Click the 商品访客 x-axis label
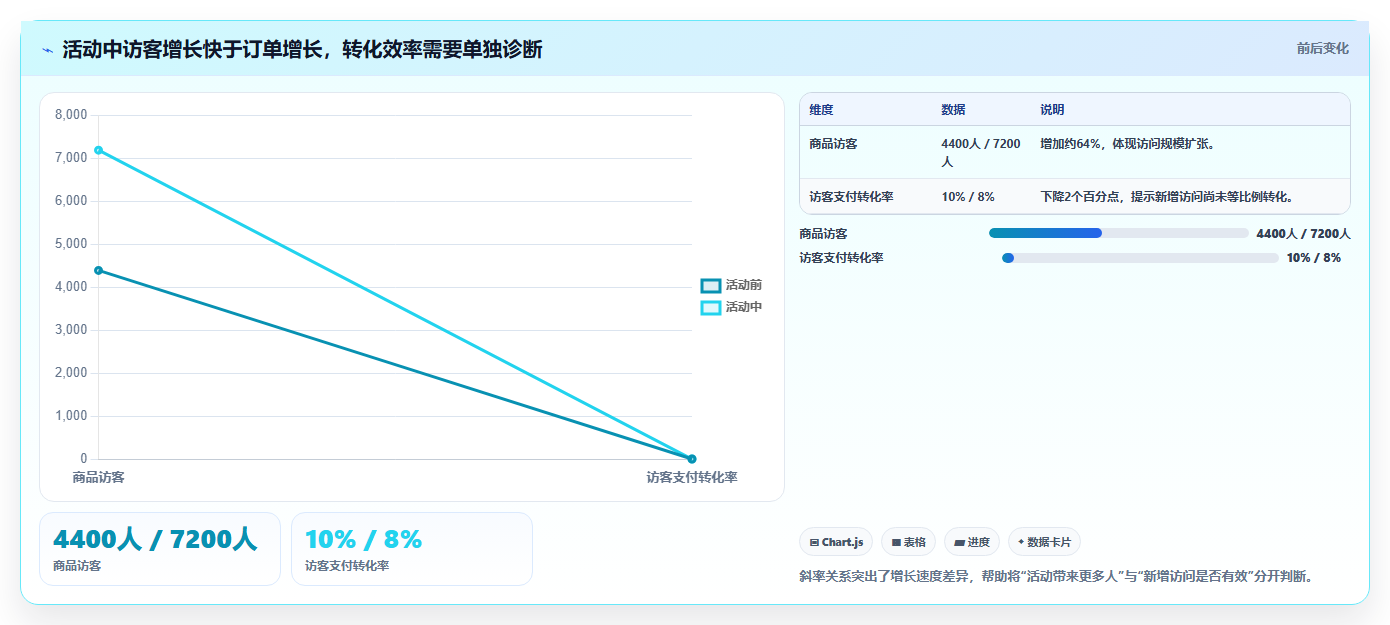Image resolution: width=1390 pixels, height=625 pixels. click(98, 478)
